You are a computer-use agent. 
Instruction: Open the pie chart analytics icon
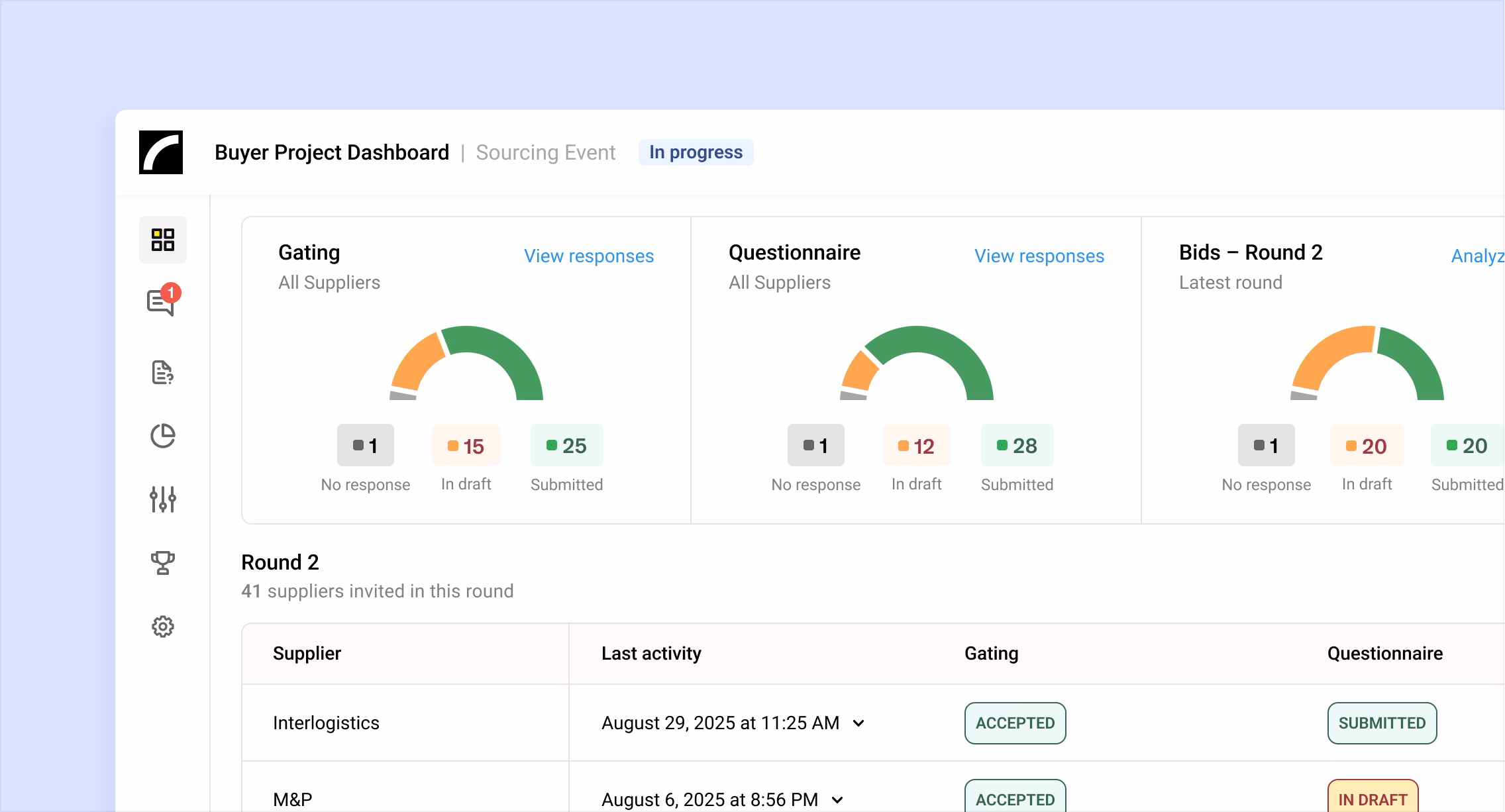click(162, 436)
